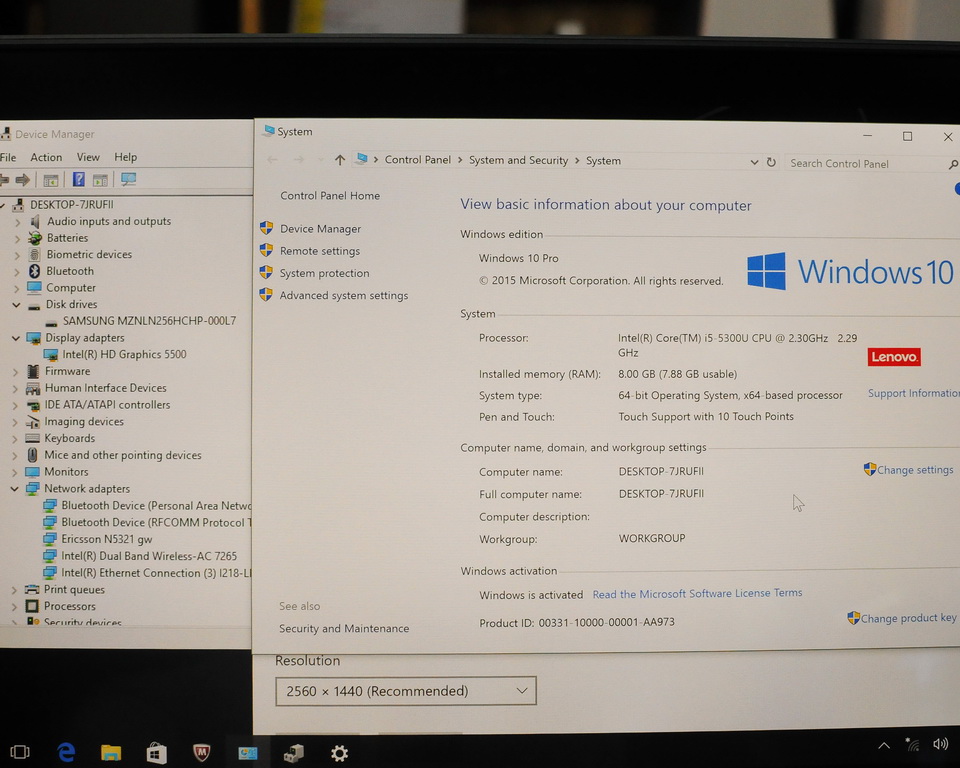Screen dimensions: 960x768
Task: Select IDE ATA/ATAPI controllers category
Action: click(x=107, y=405)
